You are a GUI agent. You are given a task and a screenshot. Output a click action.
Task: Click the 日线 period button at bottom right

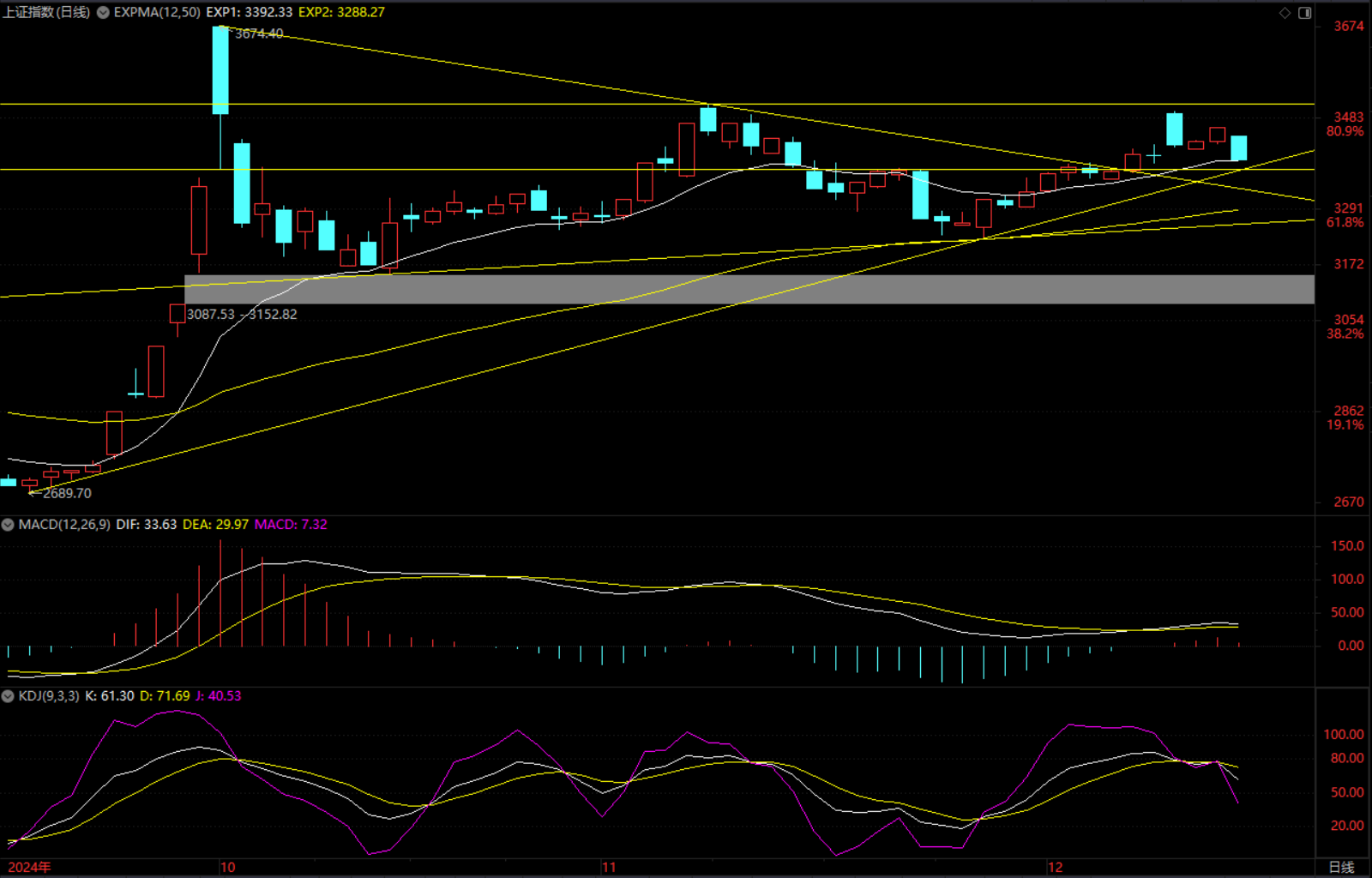point(1341,867)
